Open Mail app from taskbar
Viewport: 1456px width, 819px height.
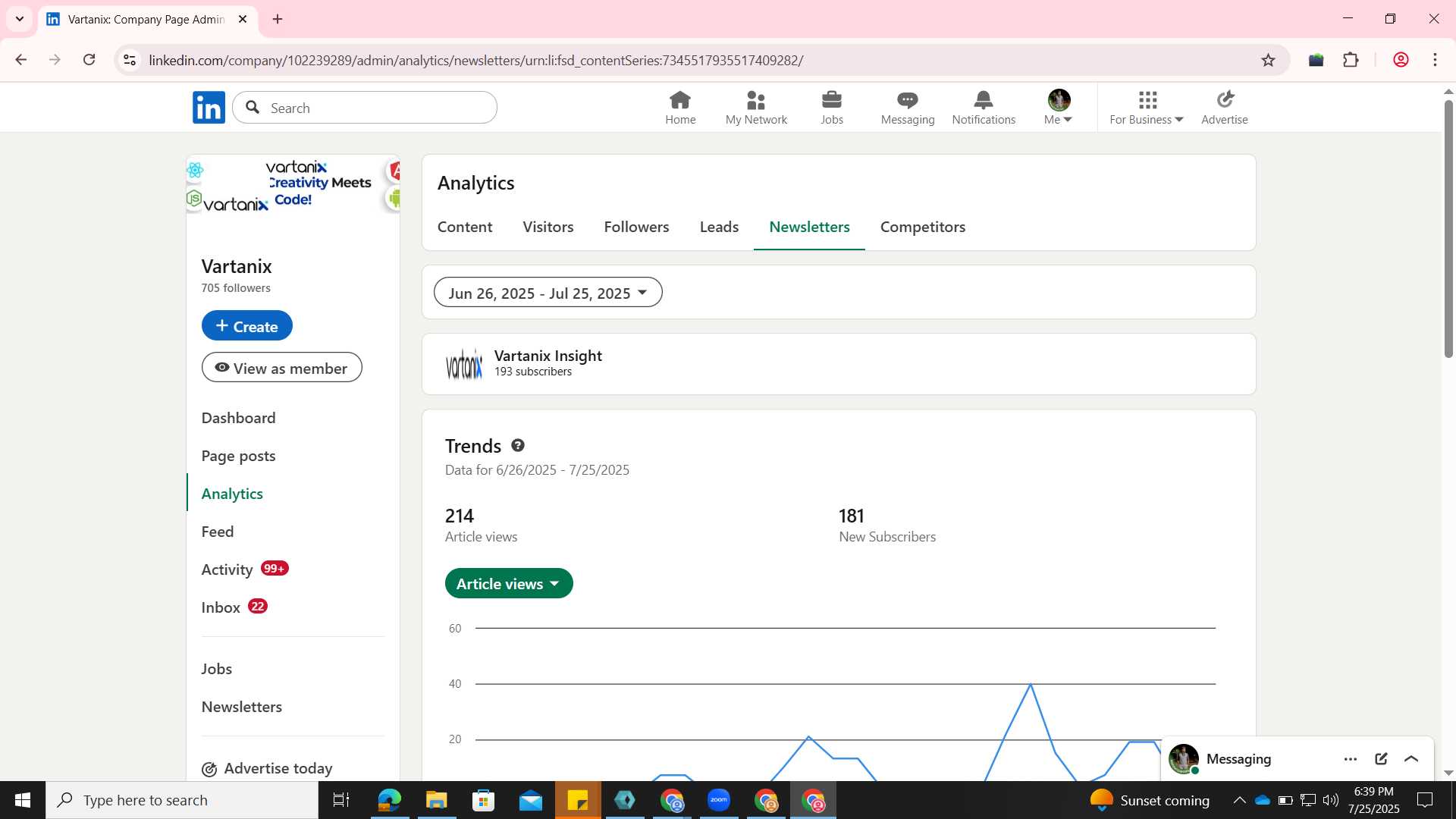tap(531, 800)
